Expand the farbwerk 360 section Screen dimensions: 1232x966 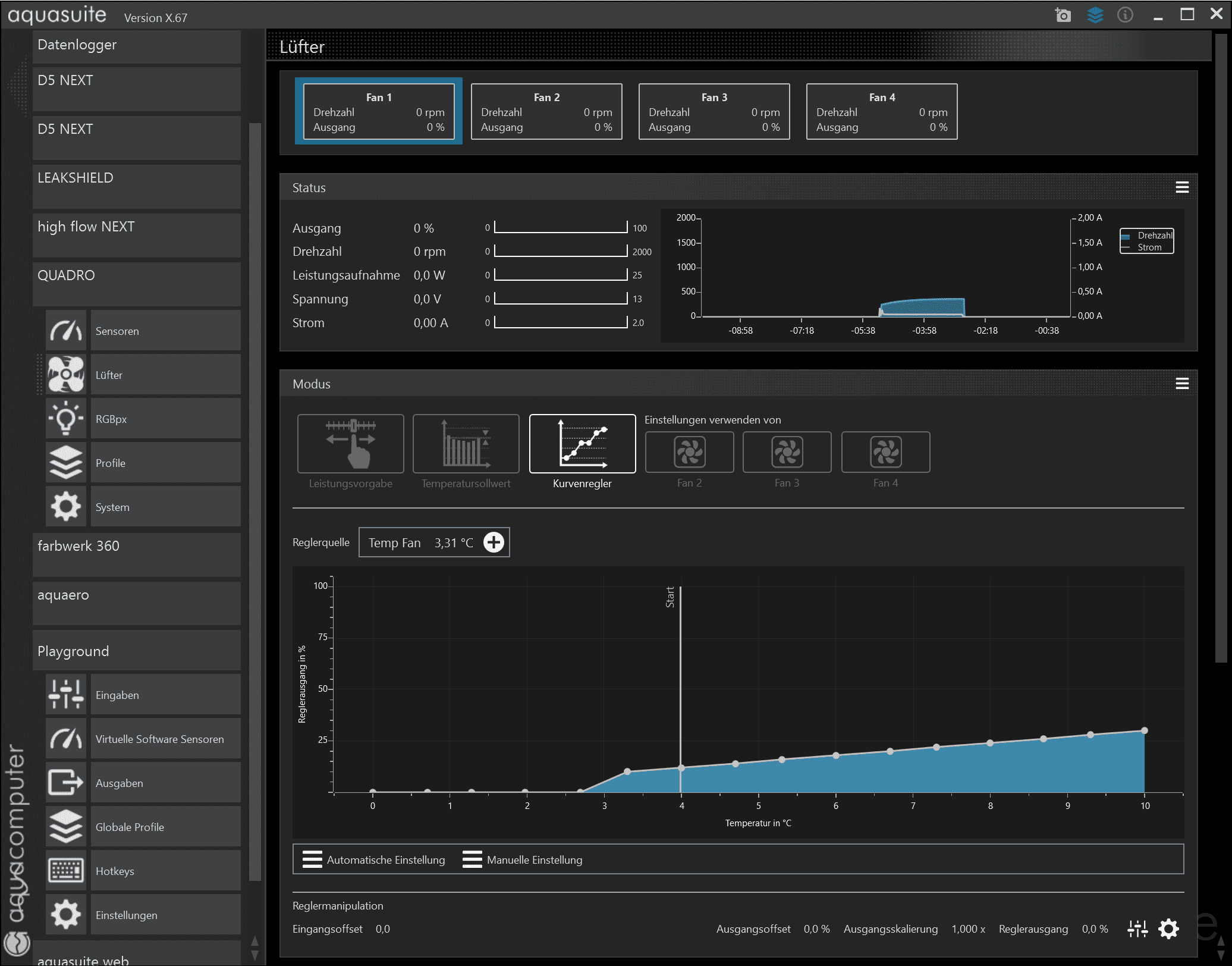(137, 554)
